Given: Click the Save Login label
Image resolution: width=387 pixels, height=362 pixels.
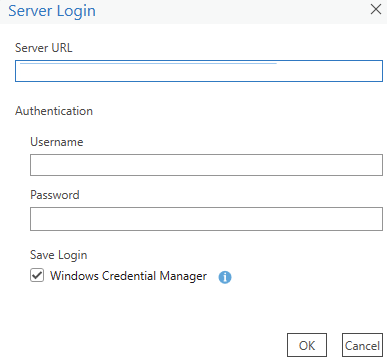Looking at the screenshot, I should pos(59,255).
